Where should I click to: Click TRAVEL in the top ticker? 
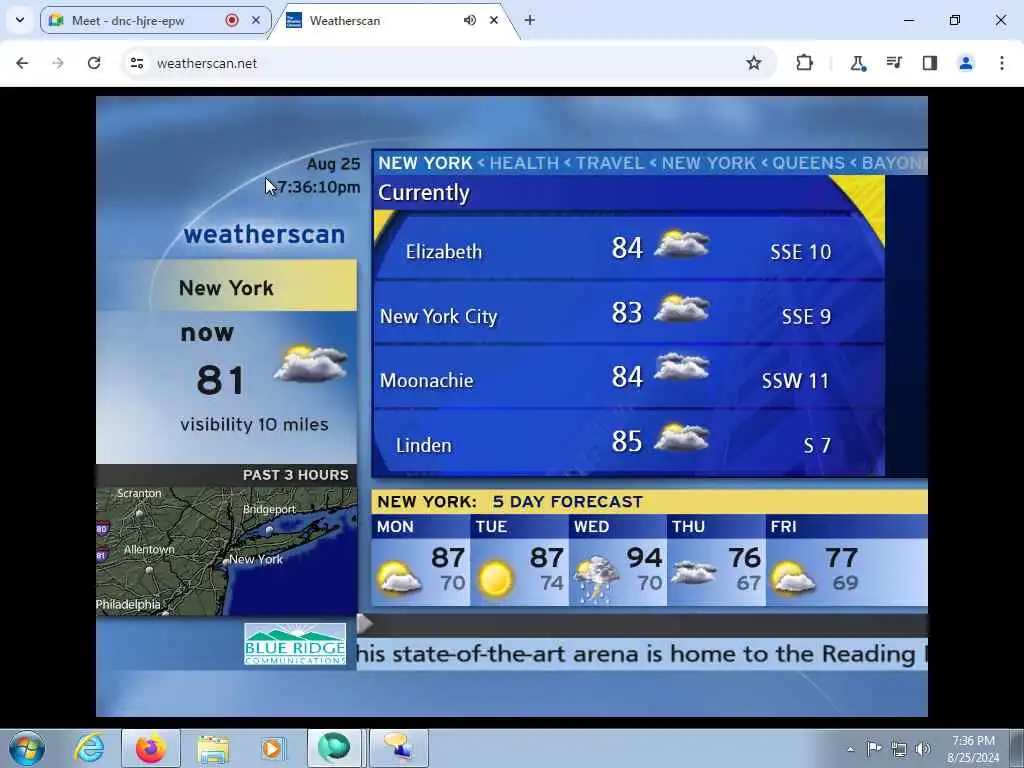[x=609, y=163]
